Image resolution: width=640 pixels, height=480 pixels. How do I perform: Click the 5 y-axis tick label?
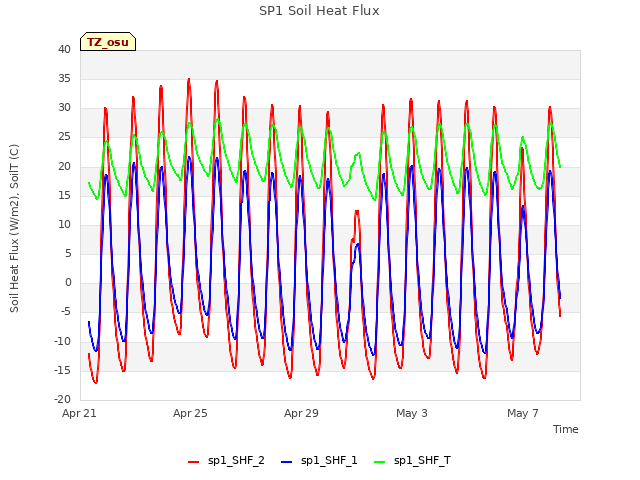tap(68, 254)
